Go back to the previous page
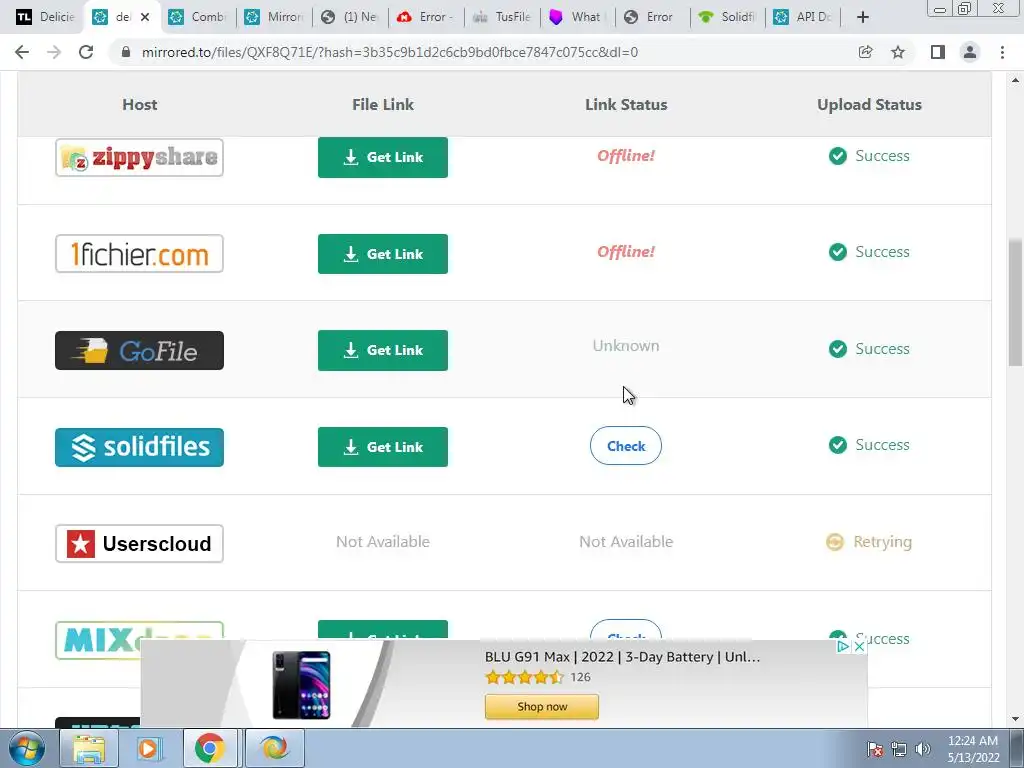 (22, 52)
